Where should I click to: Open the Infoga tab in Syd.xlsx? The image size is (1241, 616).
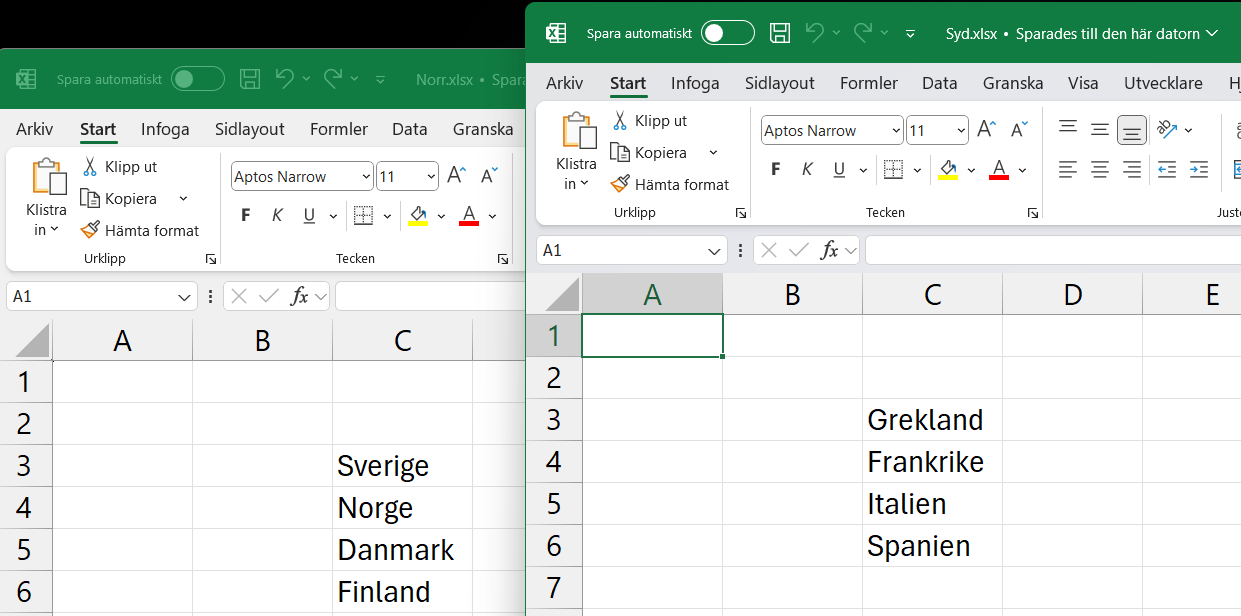point(695,83)
